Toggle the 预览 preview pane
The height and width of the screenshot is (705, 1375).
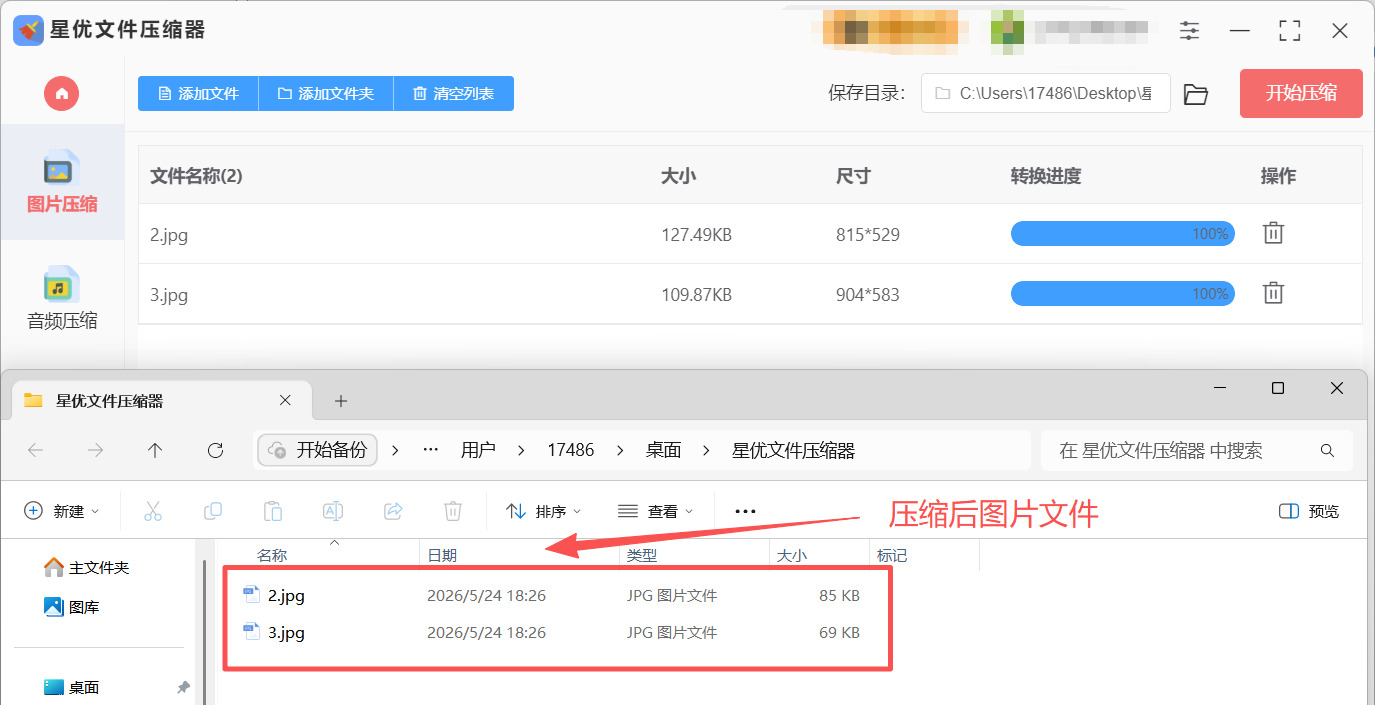coord(1309,511)
